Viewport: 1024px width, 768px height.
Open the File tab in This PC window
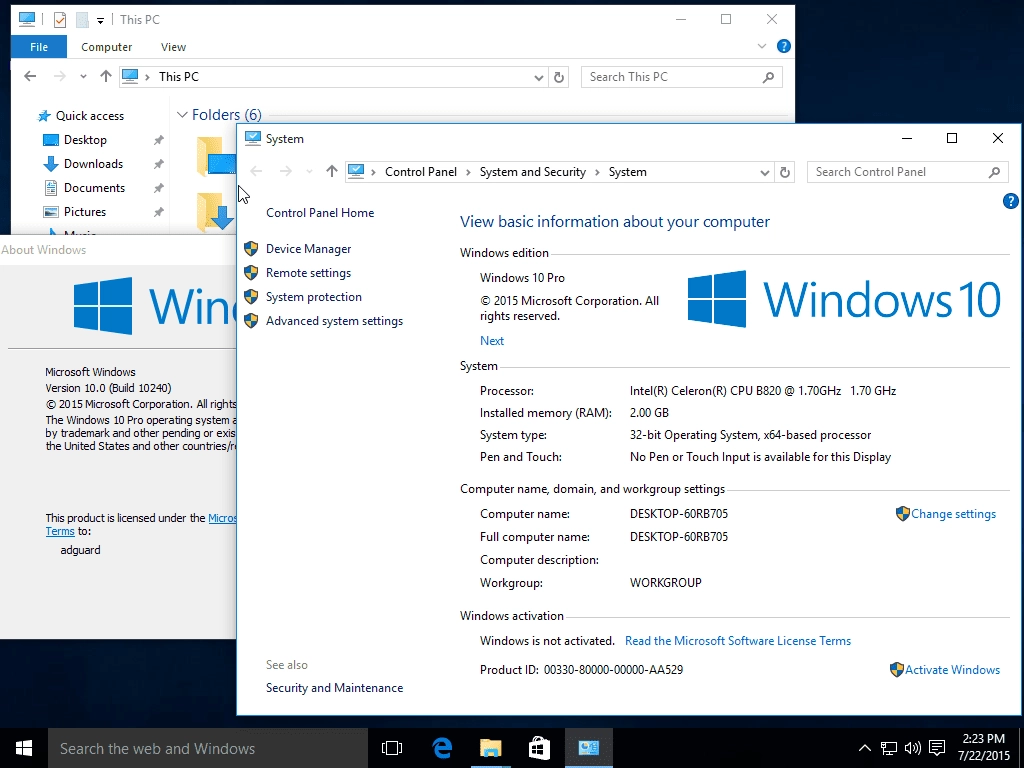coord(39,47)
